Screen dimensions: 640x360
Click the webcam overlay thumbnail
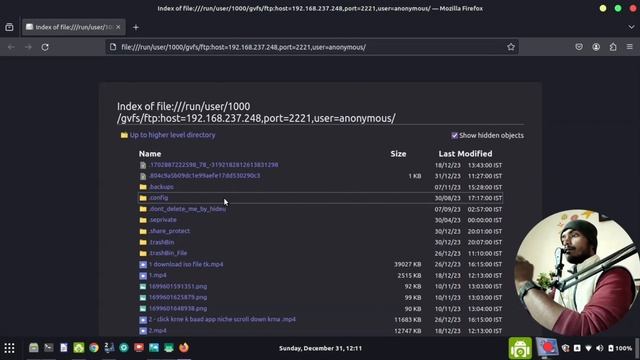pos(576,273)
